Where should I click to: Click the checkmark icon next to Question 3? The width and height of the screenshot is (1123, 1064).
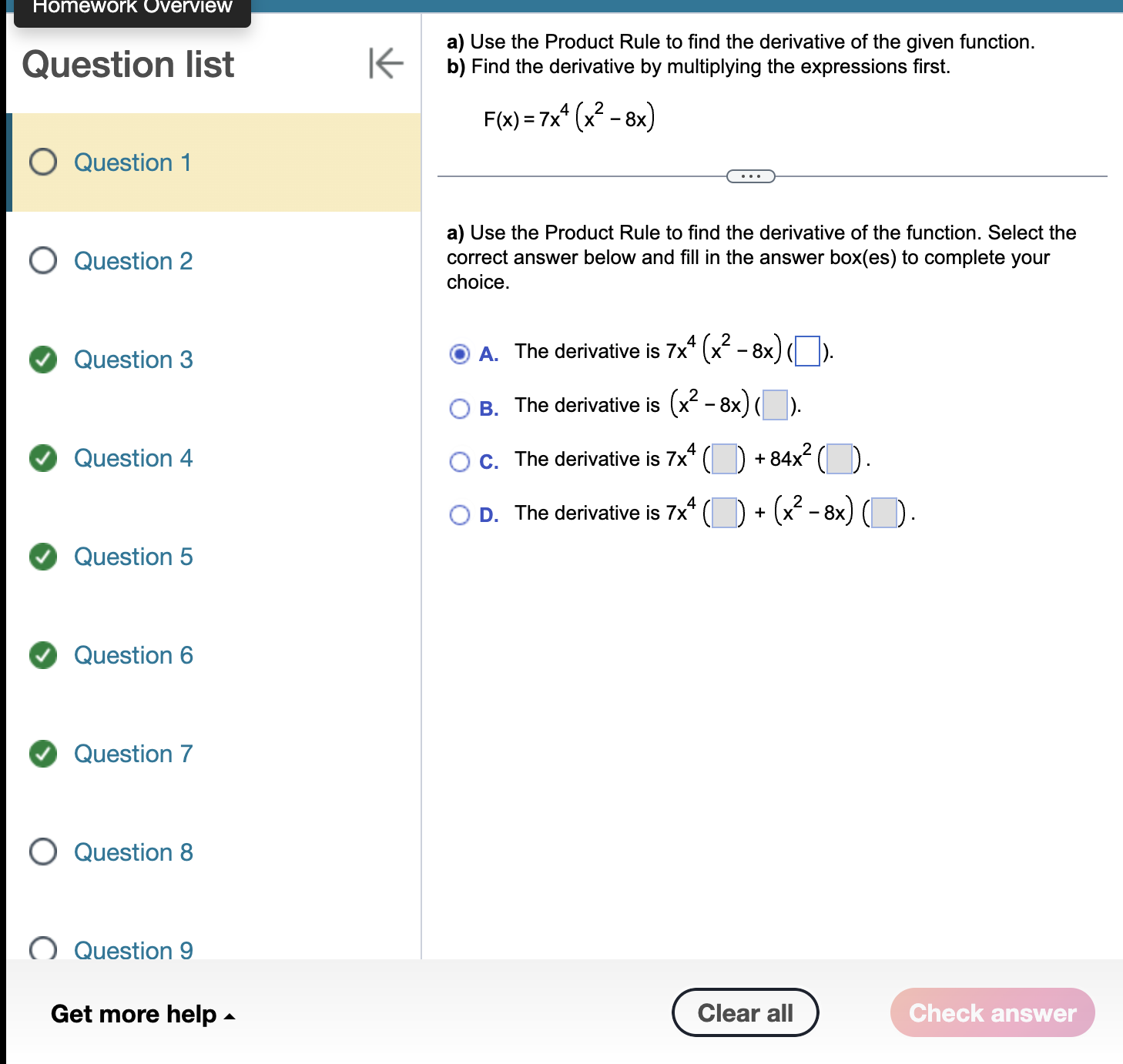[43, 360]
